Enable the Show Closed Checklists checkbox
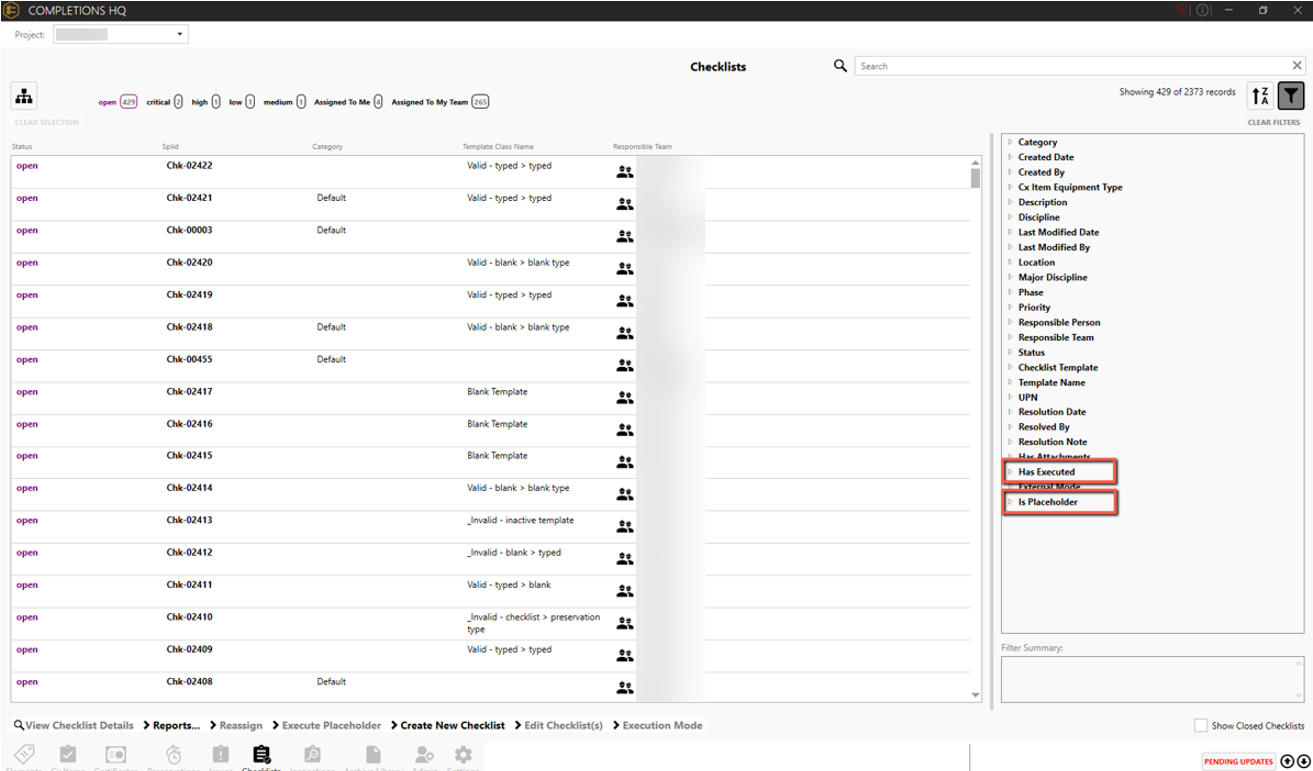Image resolution: width=1313 pixels, height=771 pixels. tap(1200, 726)
